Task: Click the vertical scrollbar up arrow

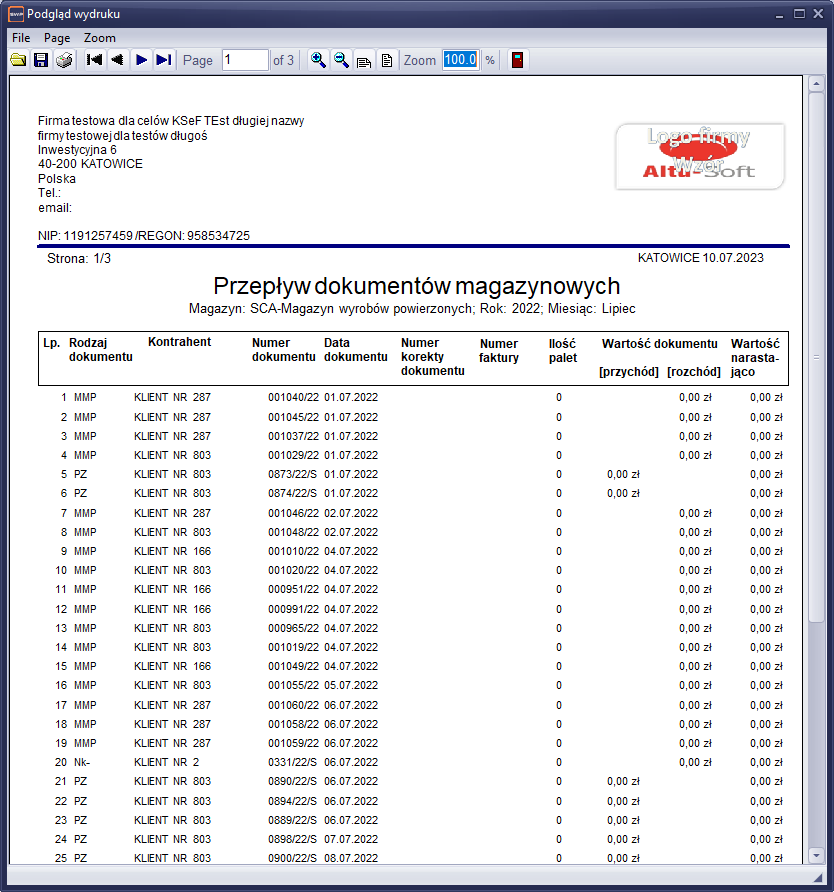Action: click(x=816, y=82)
